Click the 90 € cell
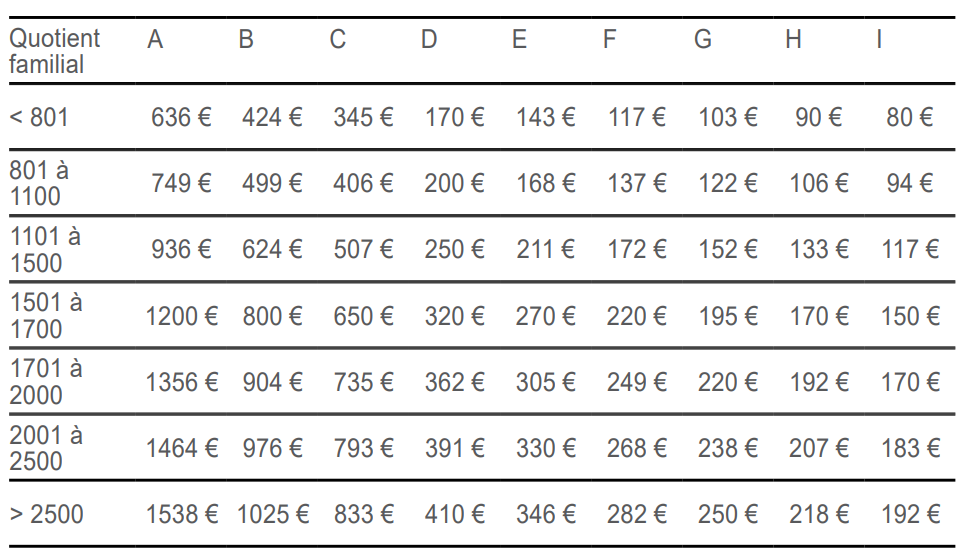Screen dimensions: 967x556 pyautogui.click(x=818, y=117)
